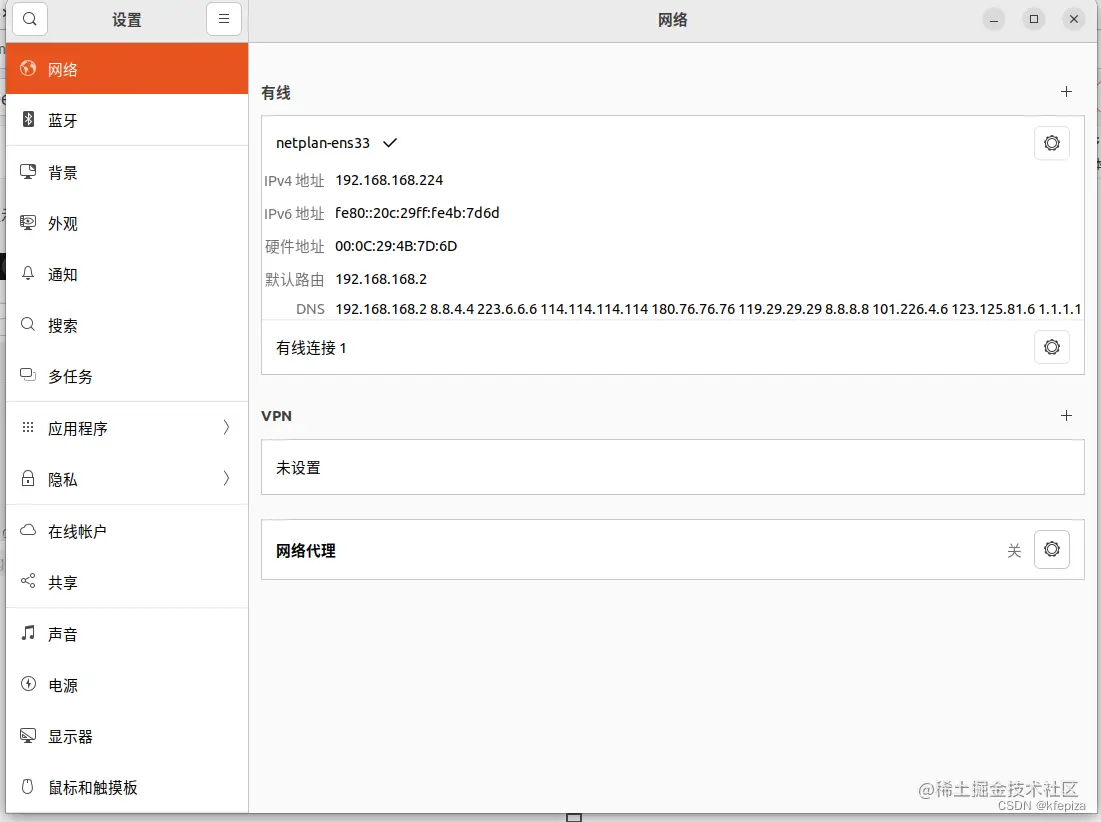Click the Applications grid icon
The image size is (1101, 822).
28,427
